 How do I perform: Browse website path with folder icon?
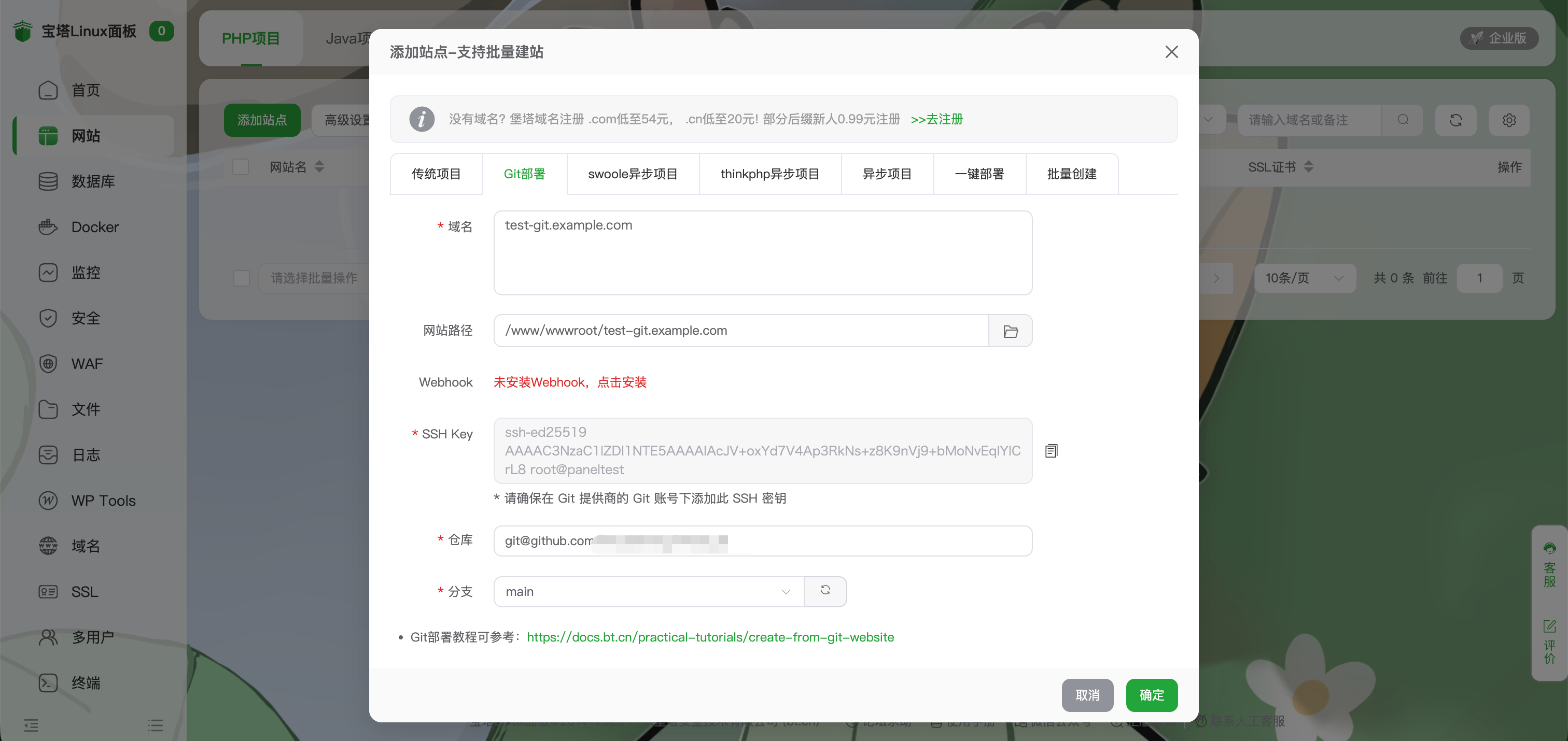click(1010, 331)
